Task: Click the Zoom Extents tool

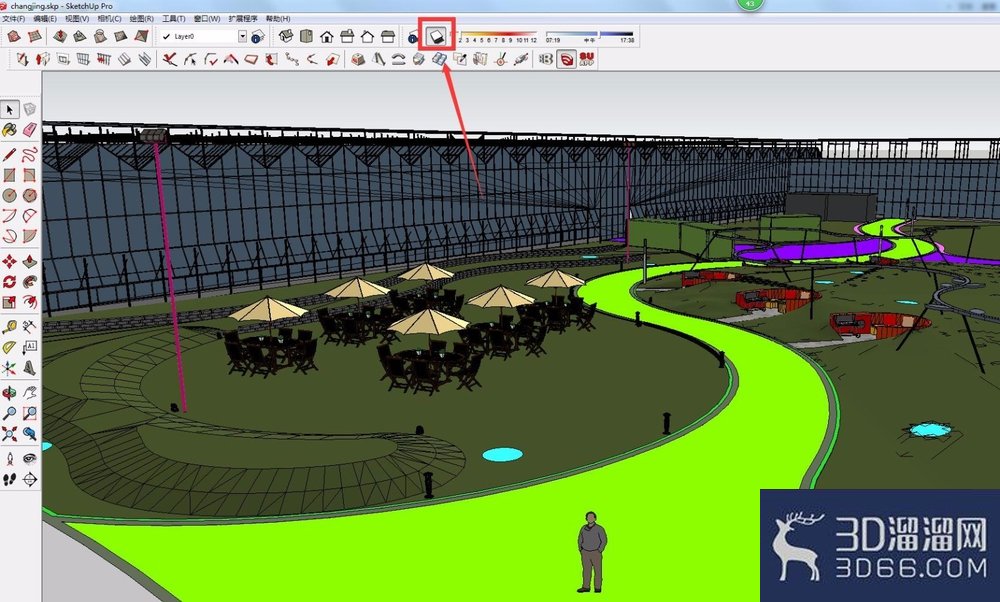Action: click(10, 434)
